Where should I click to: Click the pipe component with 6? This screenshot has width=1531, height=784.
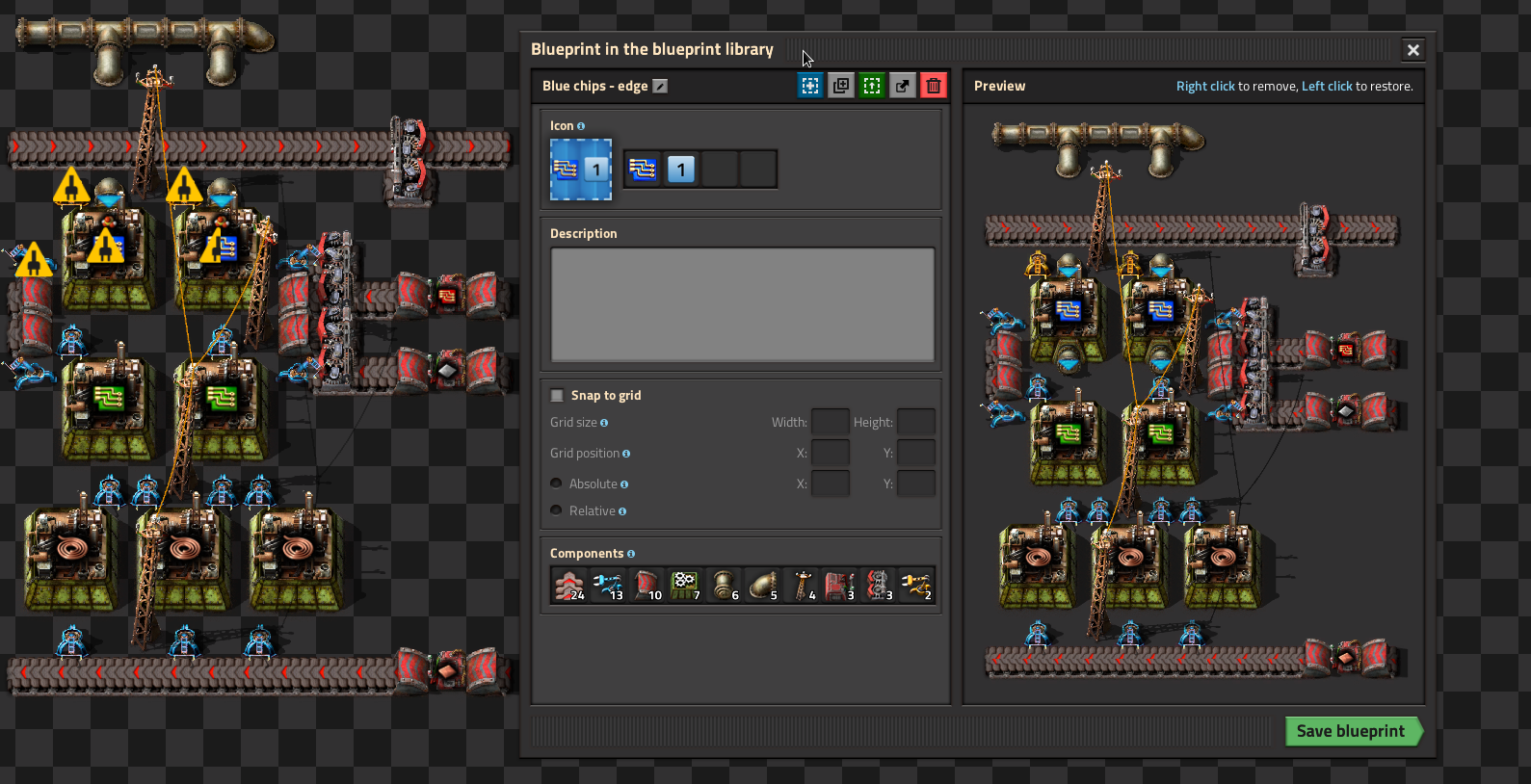pyautogui.click(x=724, y=585)
